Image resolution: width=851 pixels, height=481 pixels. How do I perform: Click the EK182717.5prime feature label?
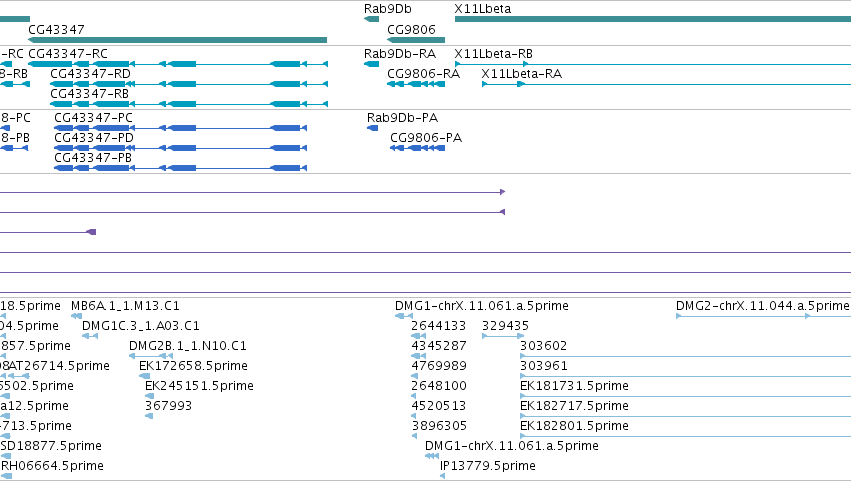tap(574, 406)
